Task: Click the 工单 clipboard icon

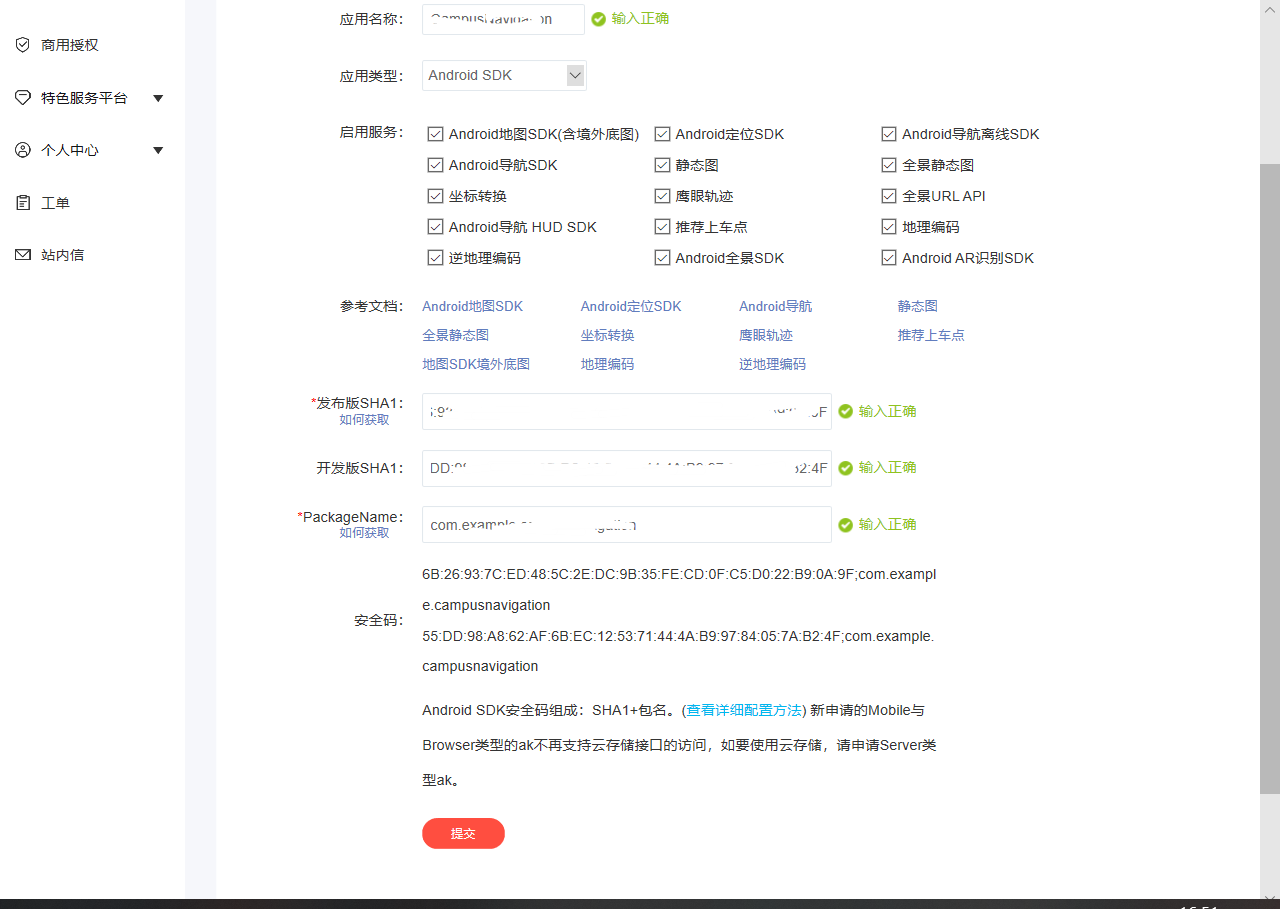Action: click(x=22, y=202)
